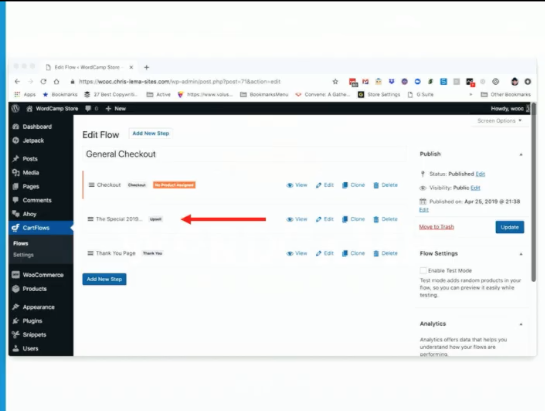This screenshot has height=411, width=545.
Task: Open CartFlows Settings submenu
Action: coord(23,255)
